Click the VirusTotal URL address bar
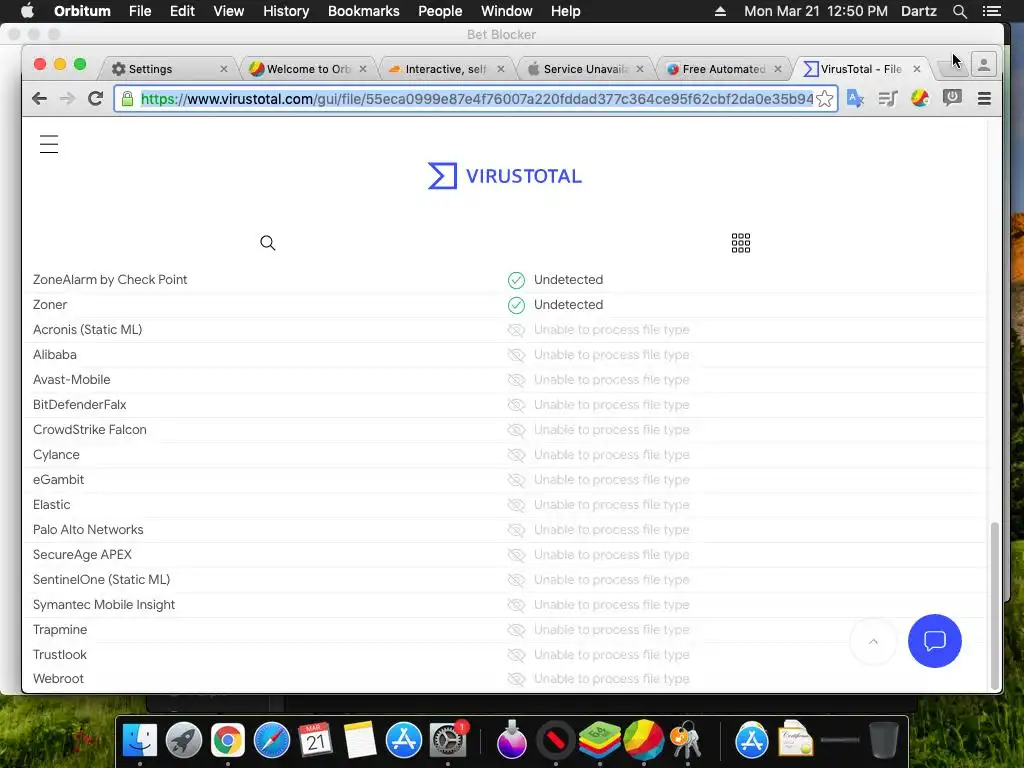The height and width of the screenshot is (768, 1024). [476, 99]
